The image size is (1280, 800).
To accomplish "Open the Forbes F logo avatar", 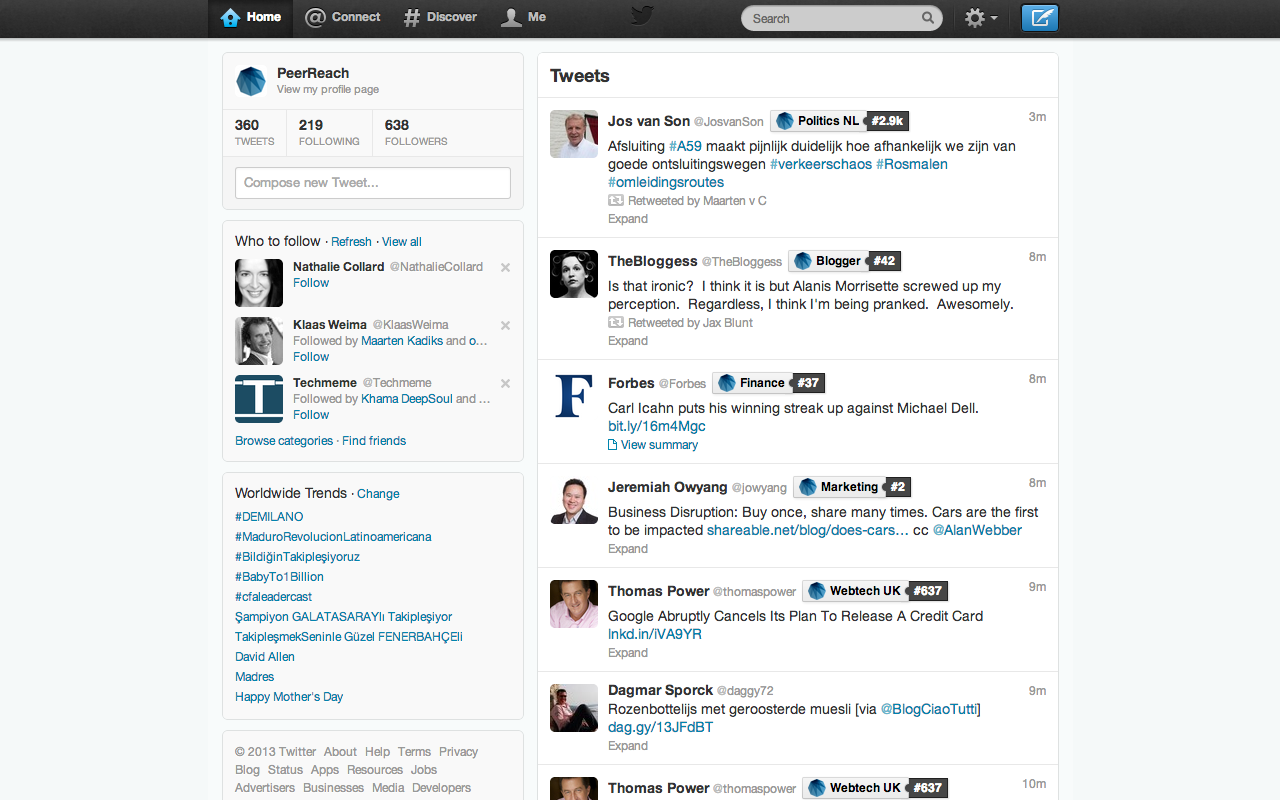I will [x=574, y=396].
